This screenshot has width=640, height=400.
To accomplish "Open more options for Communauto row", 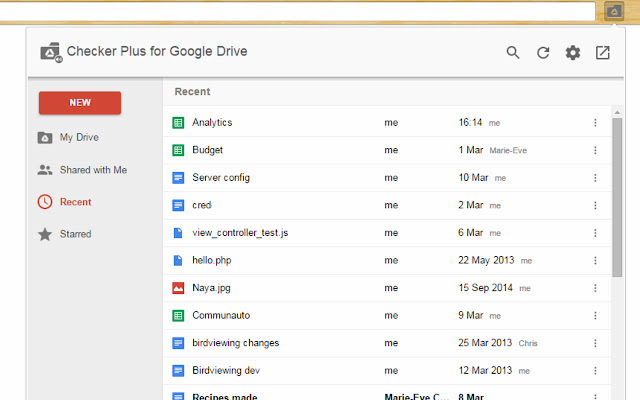I will [595, 315].
